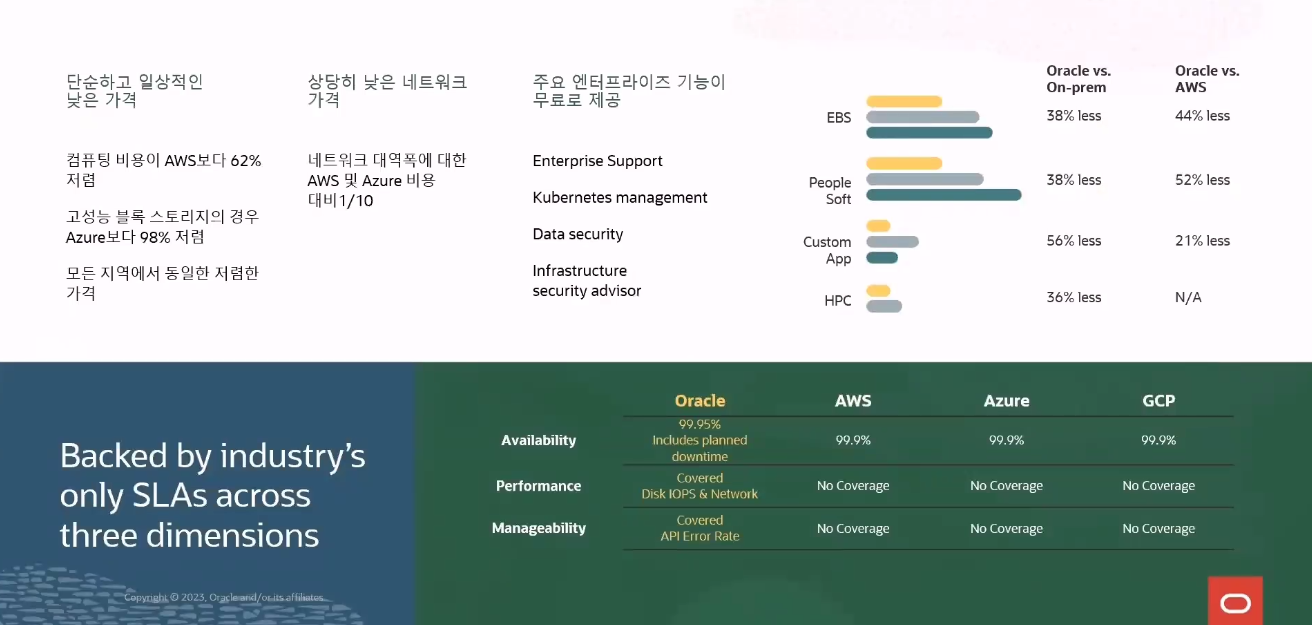
Task: Click the teal bar in the Custom App row
Action: tap(882, 257)
